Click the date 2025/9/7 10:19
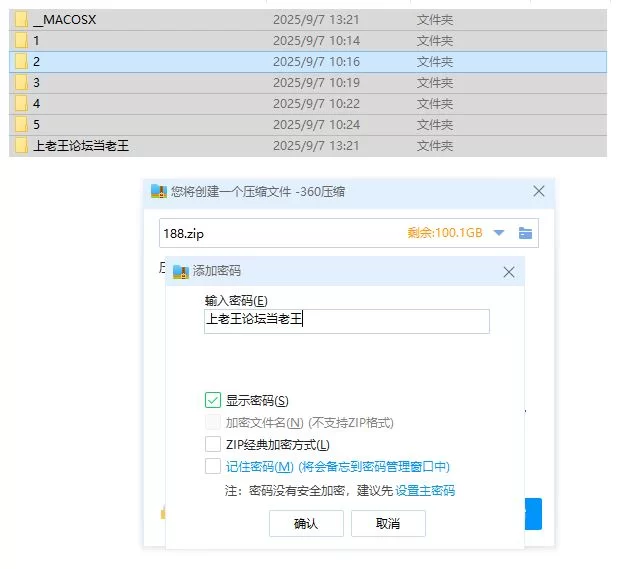 tap(316, 83)
